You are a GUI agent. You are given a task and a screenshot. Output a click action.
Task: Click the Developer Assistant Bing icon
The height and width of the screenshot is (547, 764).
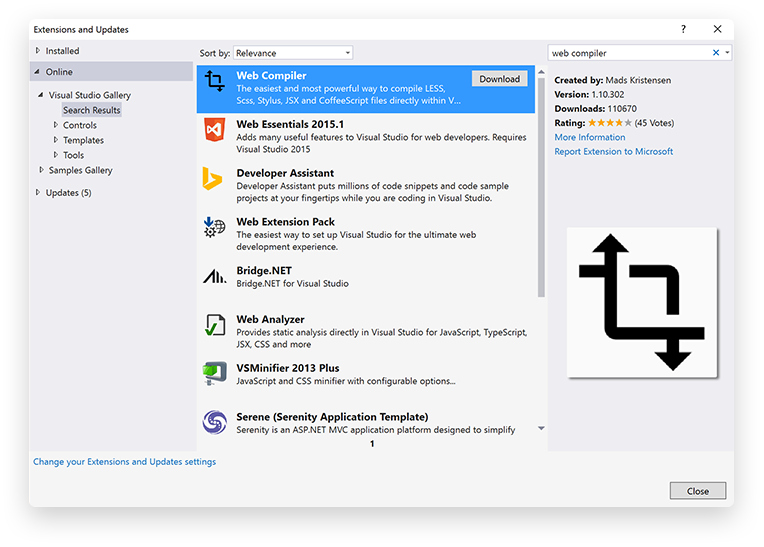[x=212, y=178]
